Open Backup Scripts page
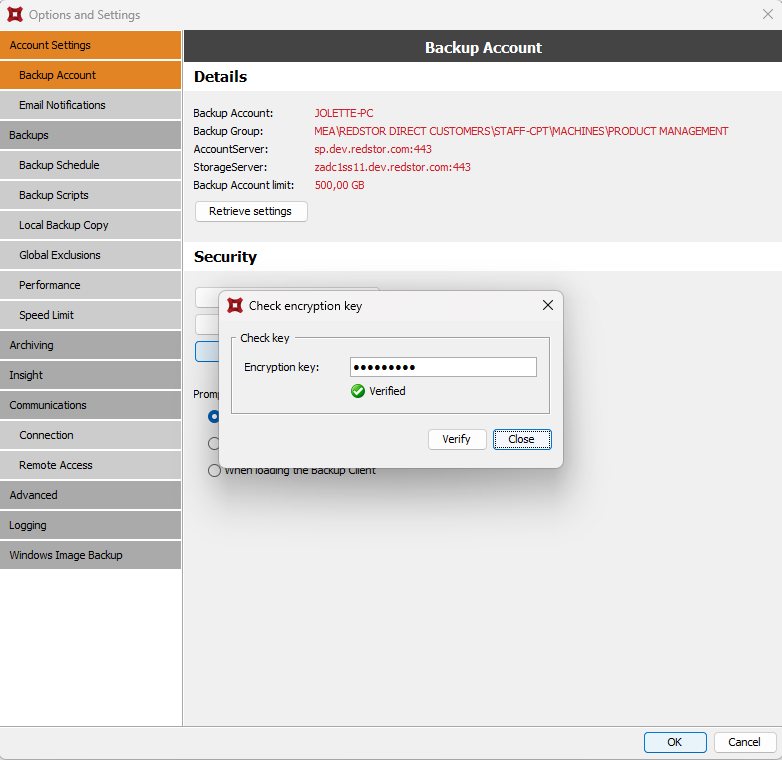 coord(90,195)
